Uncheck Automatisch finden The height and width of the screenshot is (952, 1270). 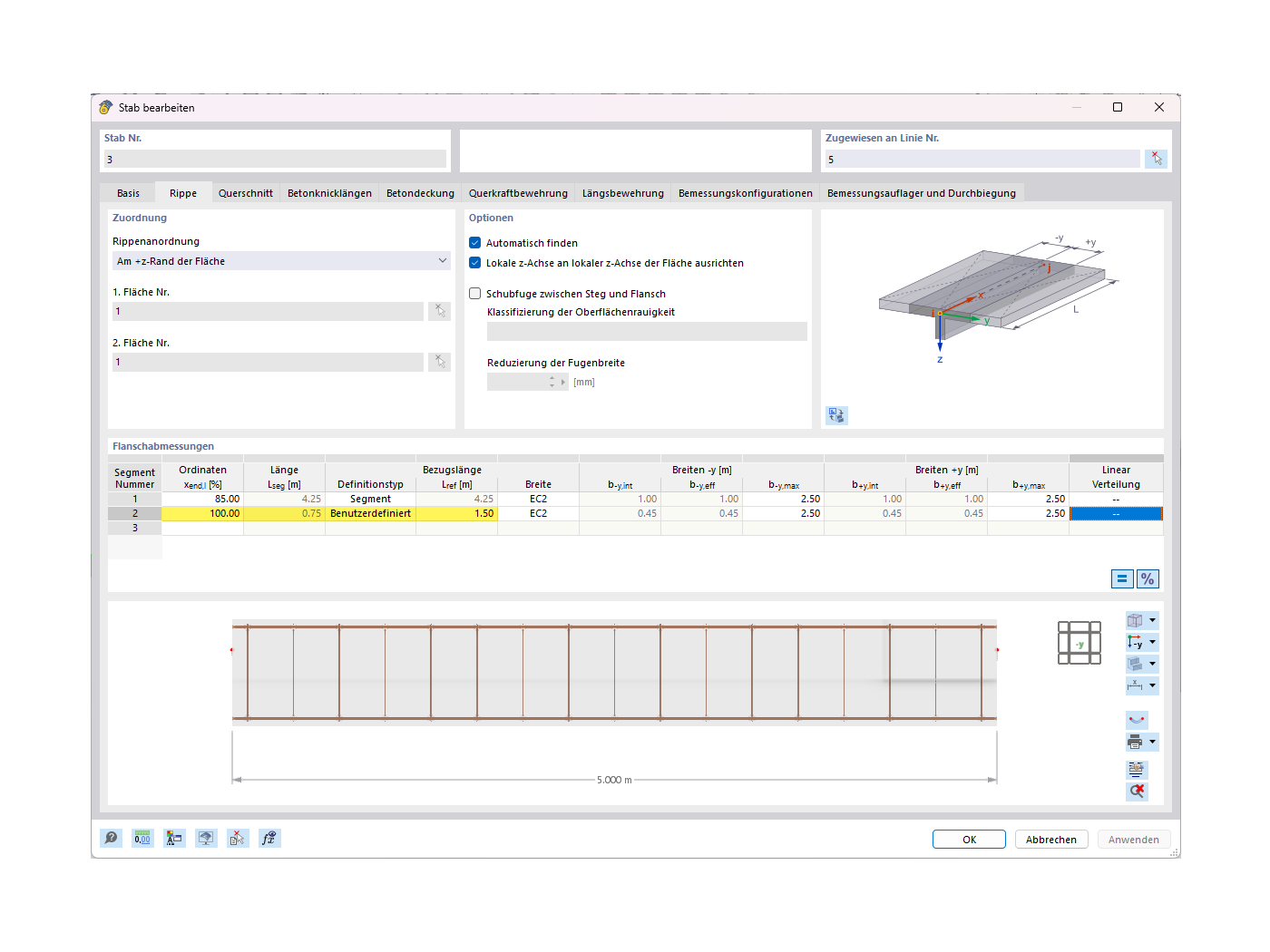pyautogui.click(x=474, y=243)
